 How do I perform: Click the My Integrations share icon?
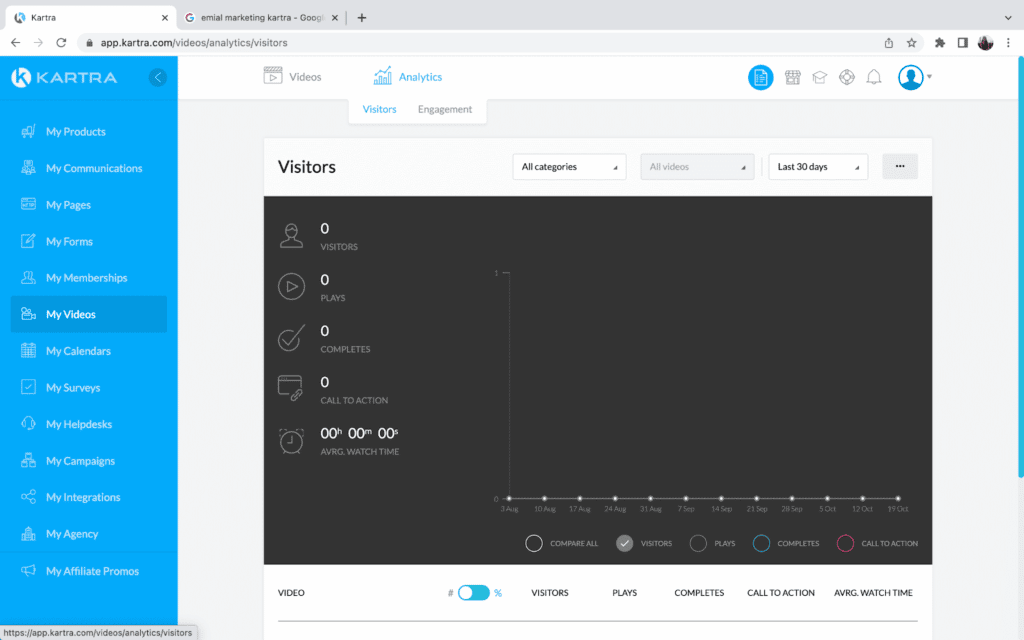(28, 497)
